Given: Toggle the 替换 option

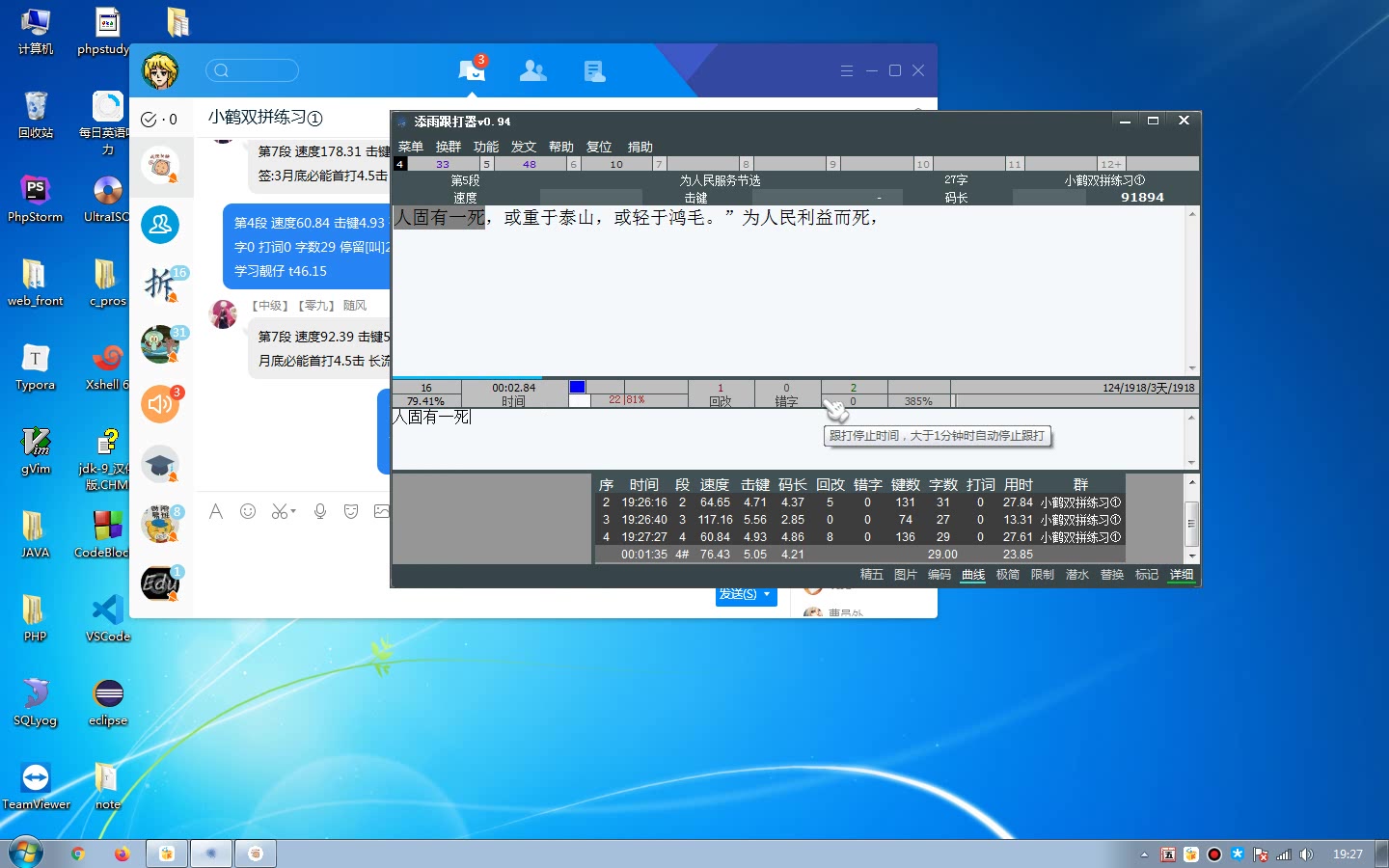Looking at the screenshot, I should 1112,575.
